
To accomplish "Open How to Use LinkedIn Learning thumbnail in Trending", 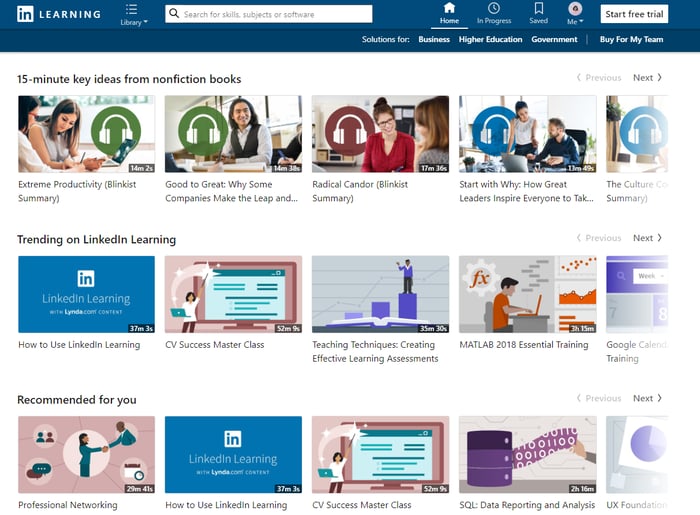I will click(87, 294).
